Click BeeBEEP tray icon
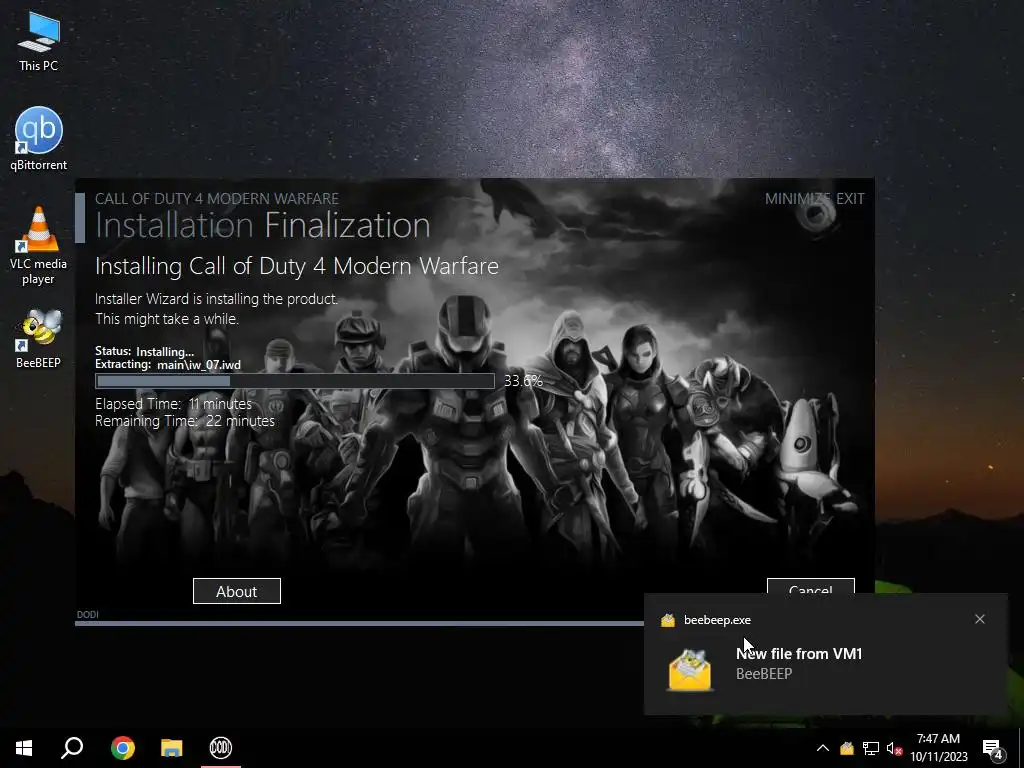Screen dimensions: 1024x768 846,748
